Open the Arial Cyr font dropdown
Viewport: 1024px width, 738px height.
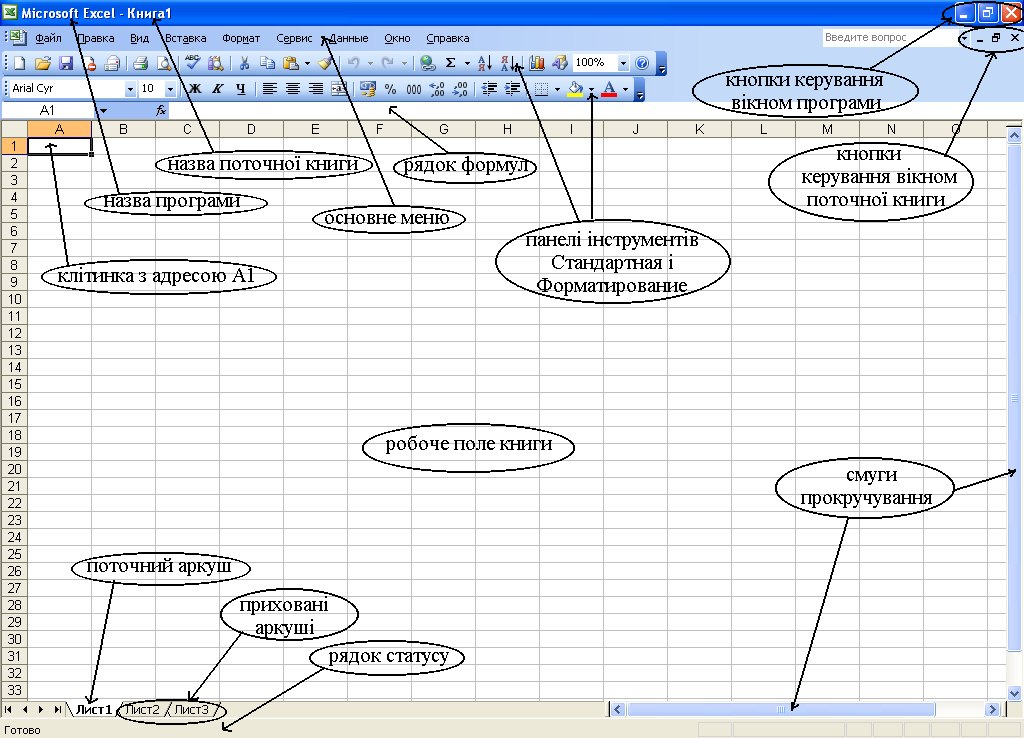click(x=130, y=88)
